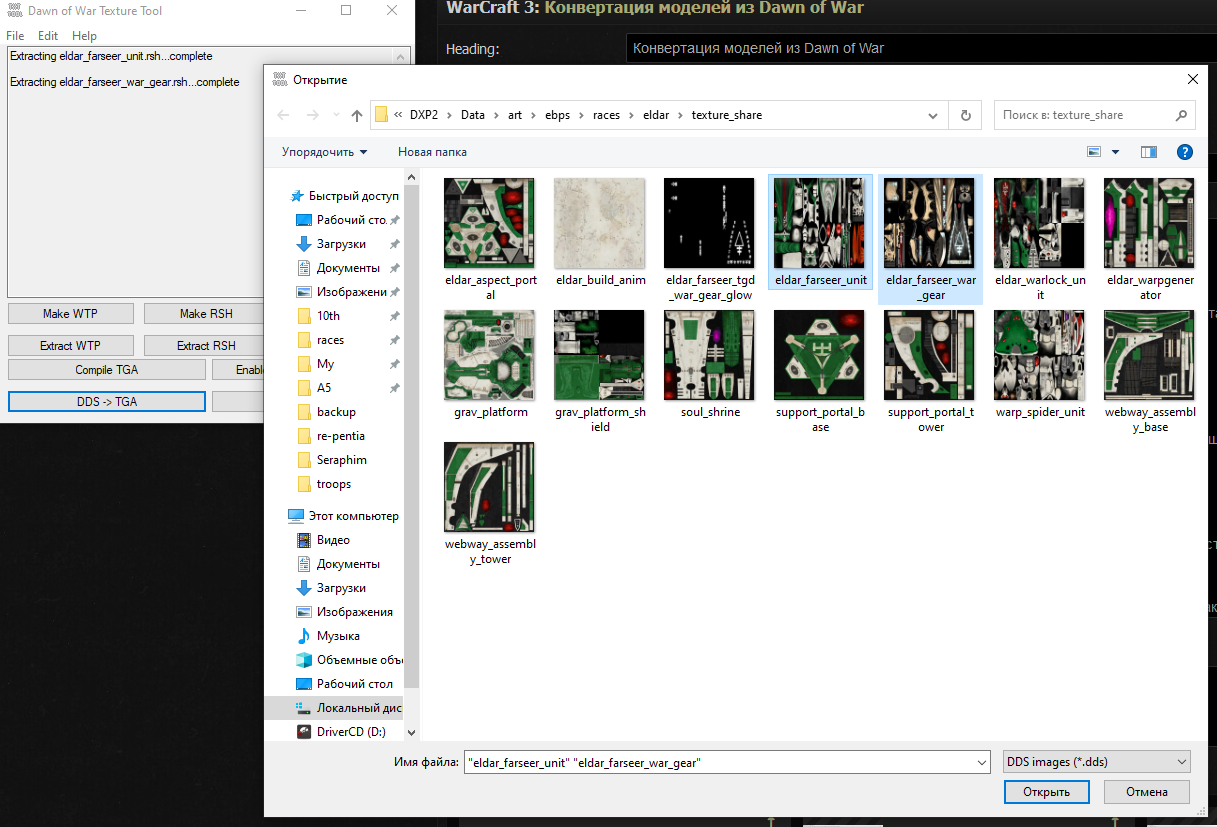1217x827 pixels.
Task: Open Рабочий стол under quick access
Action: [342, 220]
